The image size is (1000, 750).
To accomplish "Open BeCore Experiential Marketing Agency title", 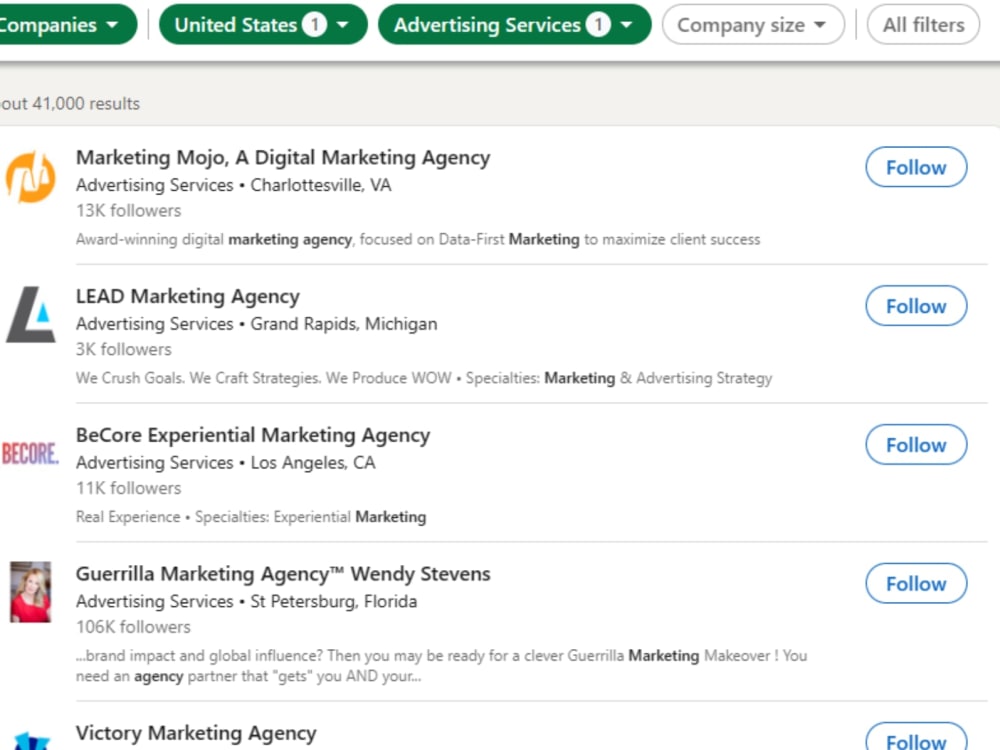I will [253, 435].
